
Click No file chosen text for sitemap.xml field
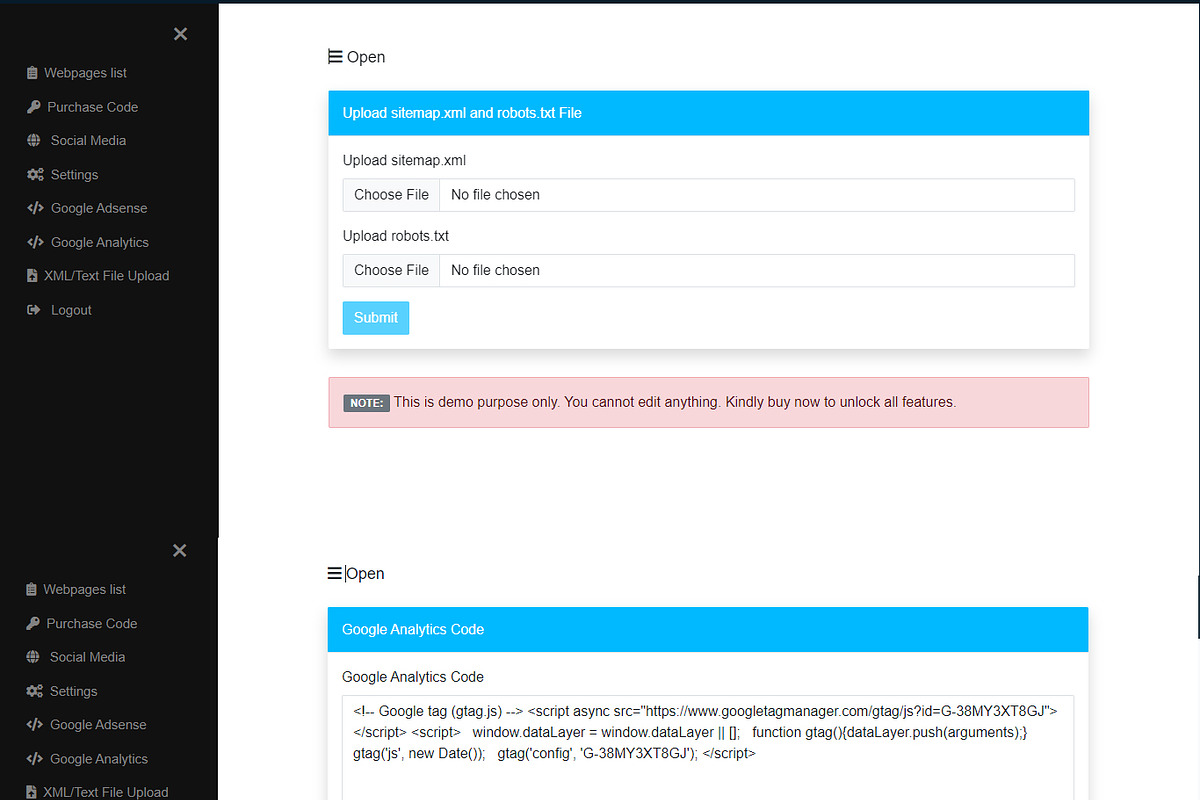(x=495, y=195)
